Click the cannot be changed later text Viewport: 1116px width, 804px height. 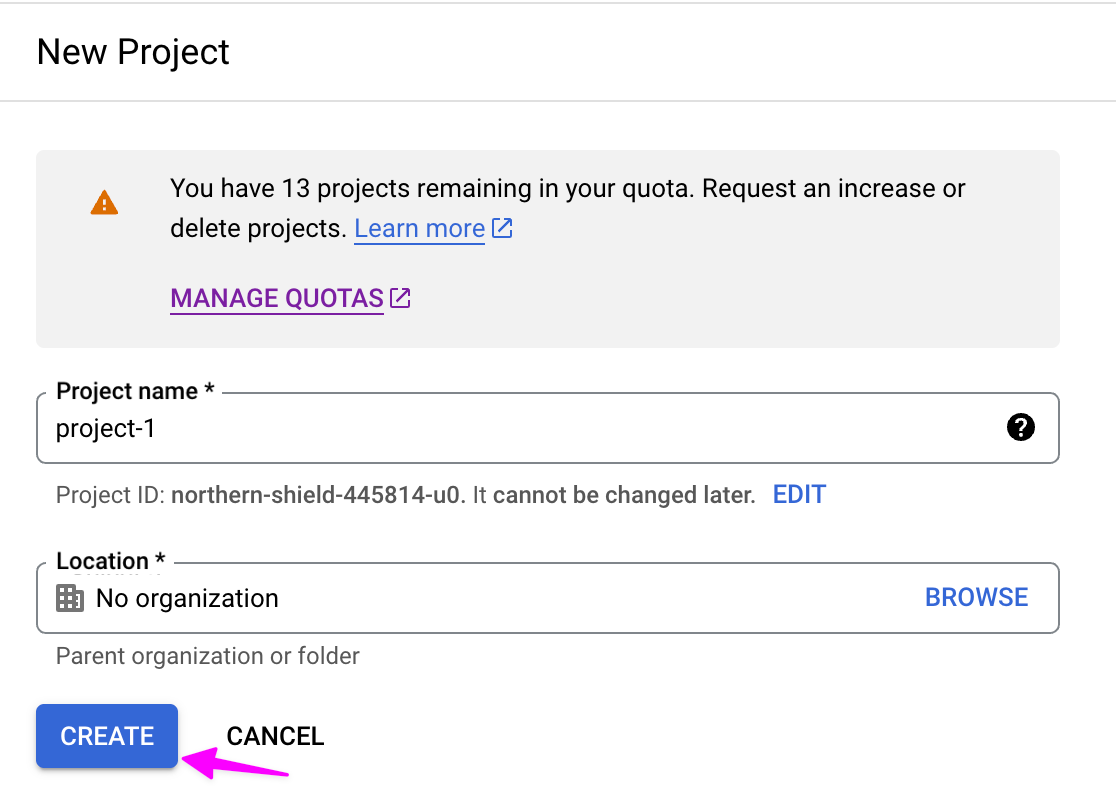[x=624, y=495]
